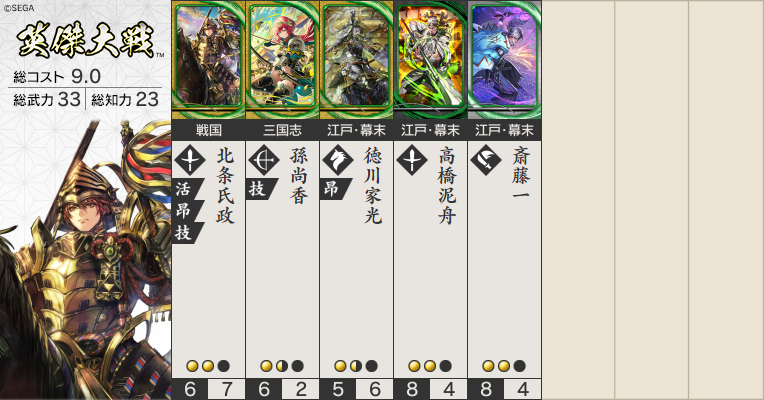Click the 徳川家光 name text

click(373, 185)
